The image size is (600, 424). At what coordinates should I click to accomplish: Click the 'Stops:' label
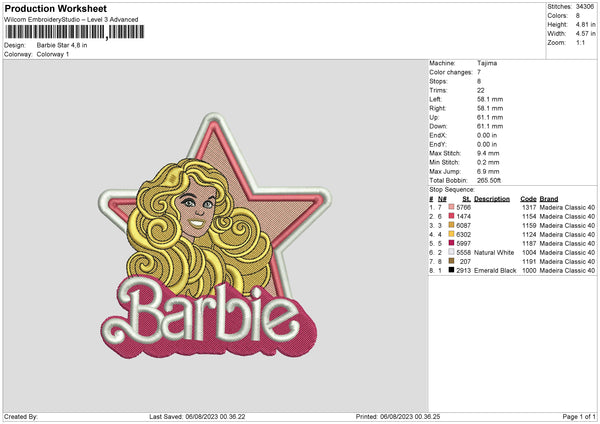pos(438,82)
